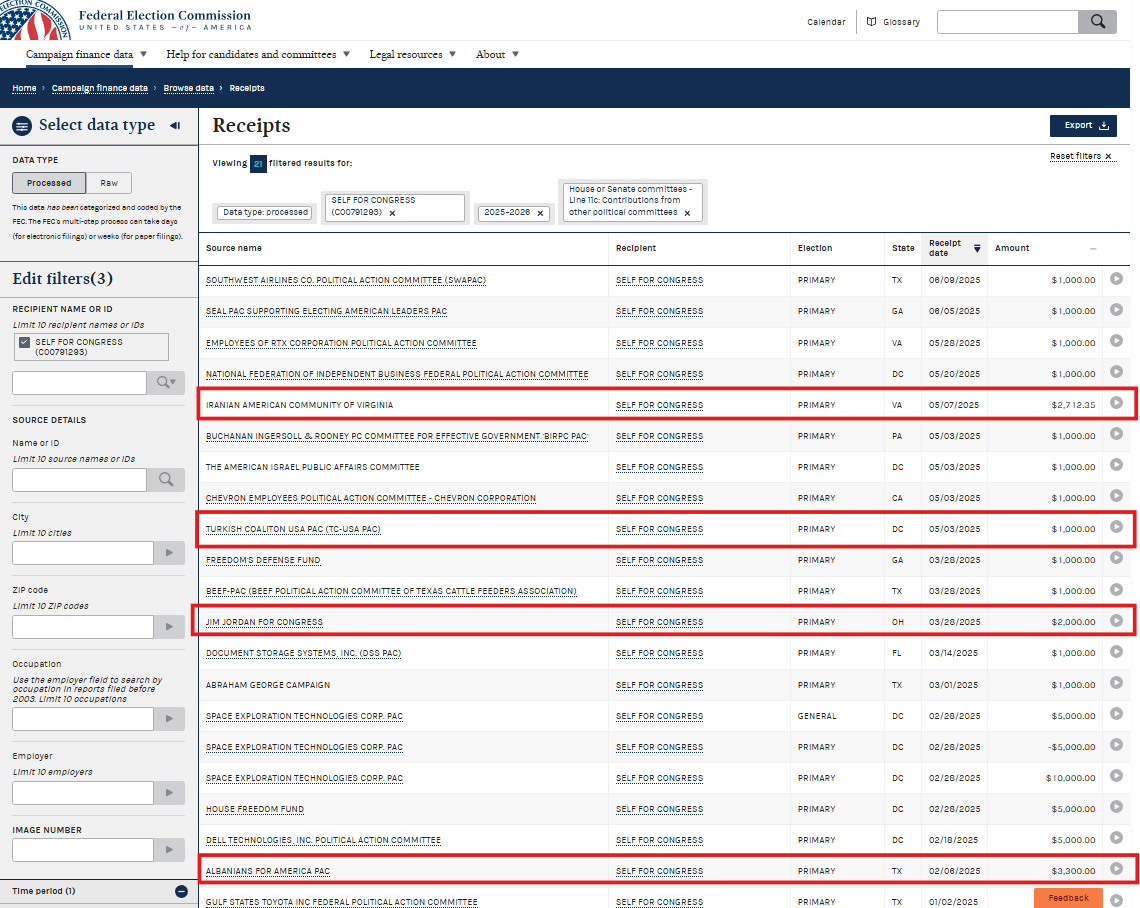Open Space Exploration Technologies GENERAL row source

304,716
